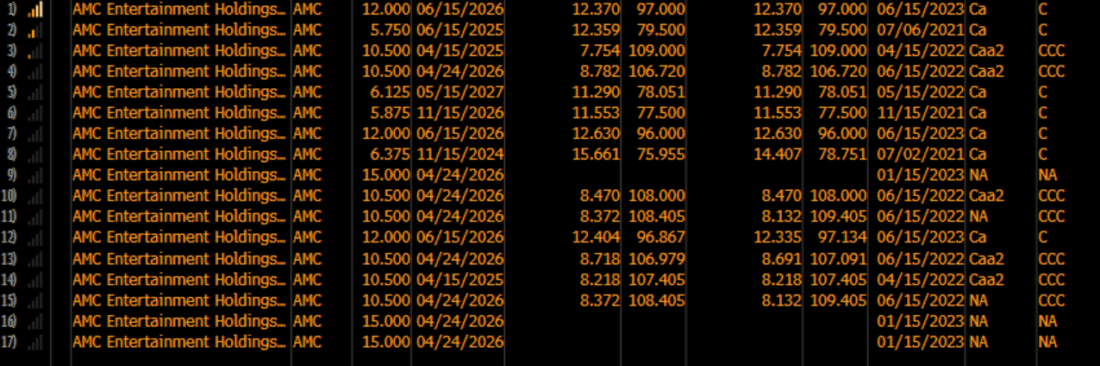Open AMC Entertainment Holdings name in row 2
Screen dimensions: 1100x366
[x=179, y=30]
